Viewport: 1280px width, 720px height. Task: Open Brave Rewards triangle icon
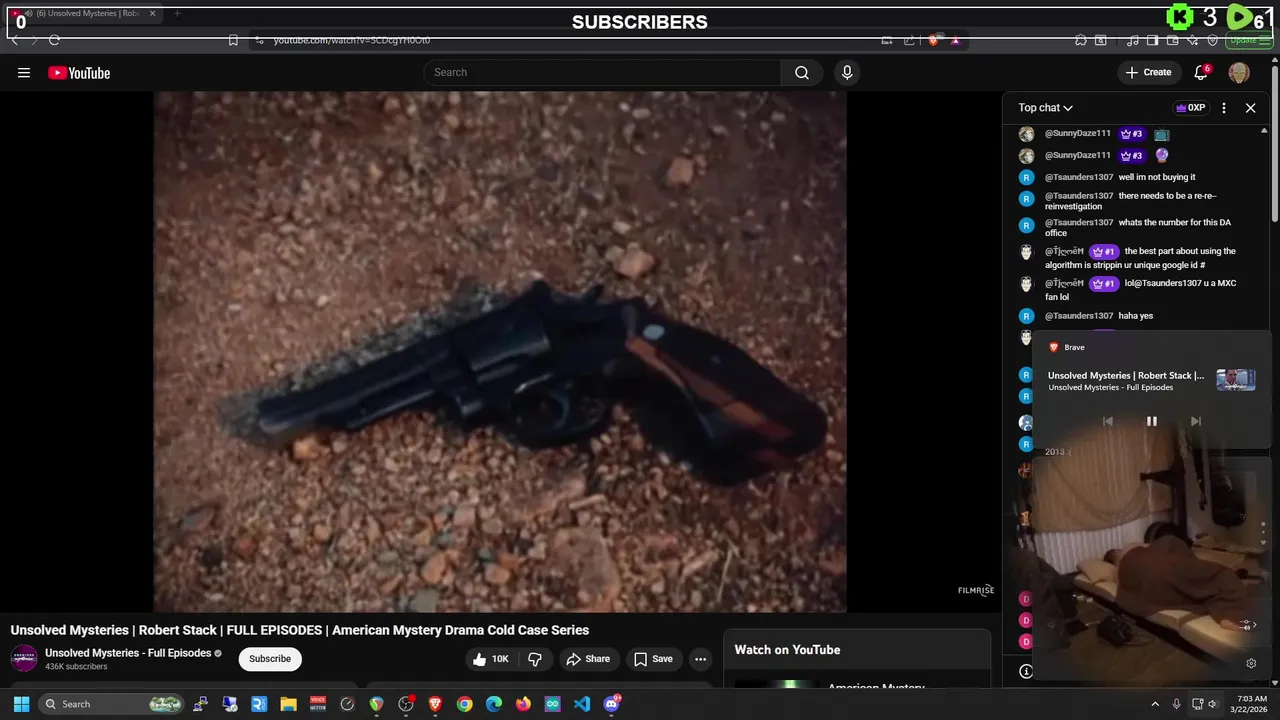point(955,40)
